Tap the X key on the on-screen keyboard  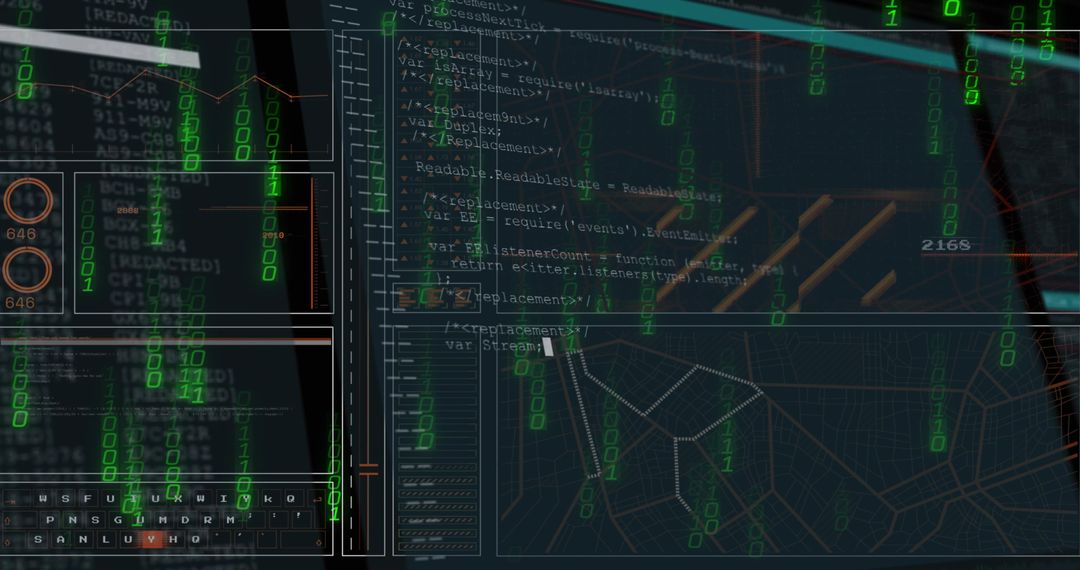[x=178, y=498]
